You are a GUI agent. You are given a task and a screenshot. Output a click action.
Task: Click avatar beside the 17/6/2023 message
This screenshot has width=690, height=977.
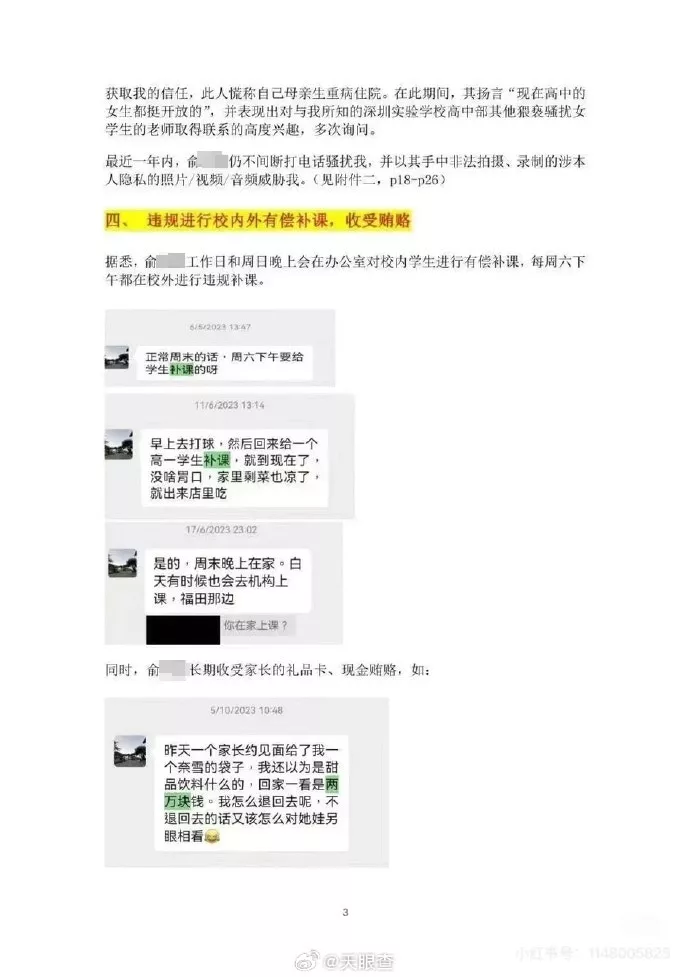pos(123,563)
